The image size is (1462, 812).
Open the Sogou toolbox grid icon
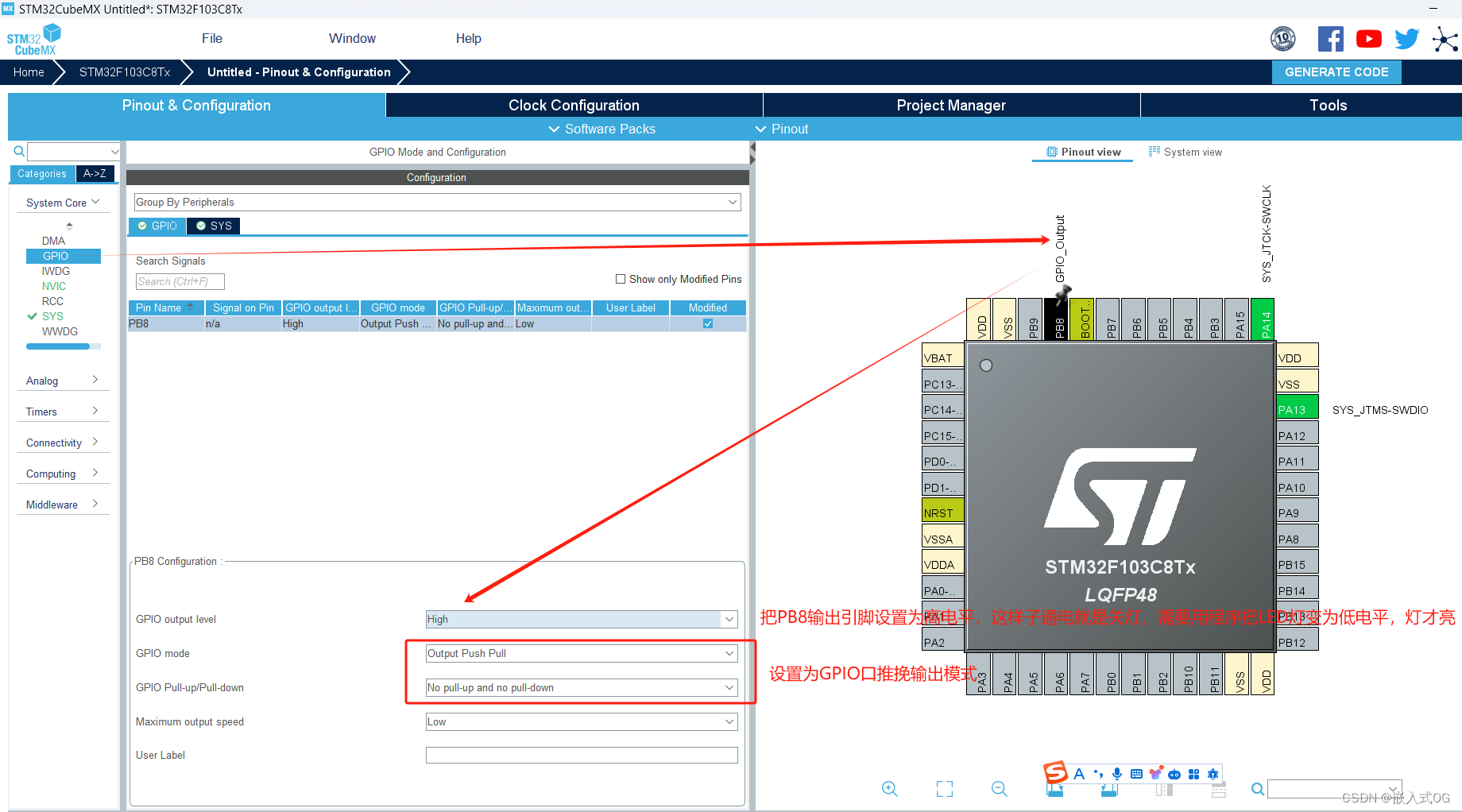1193,774
